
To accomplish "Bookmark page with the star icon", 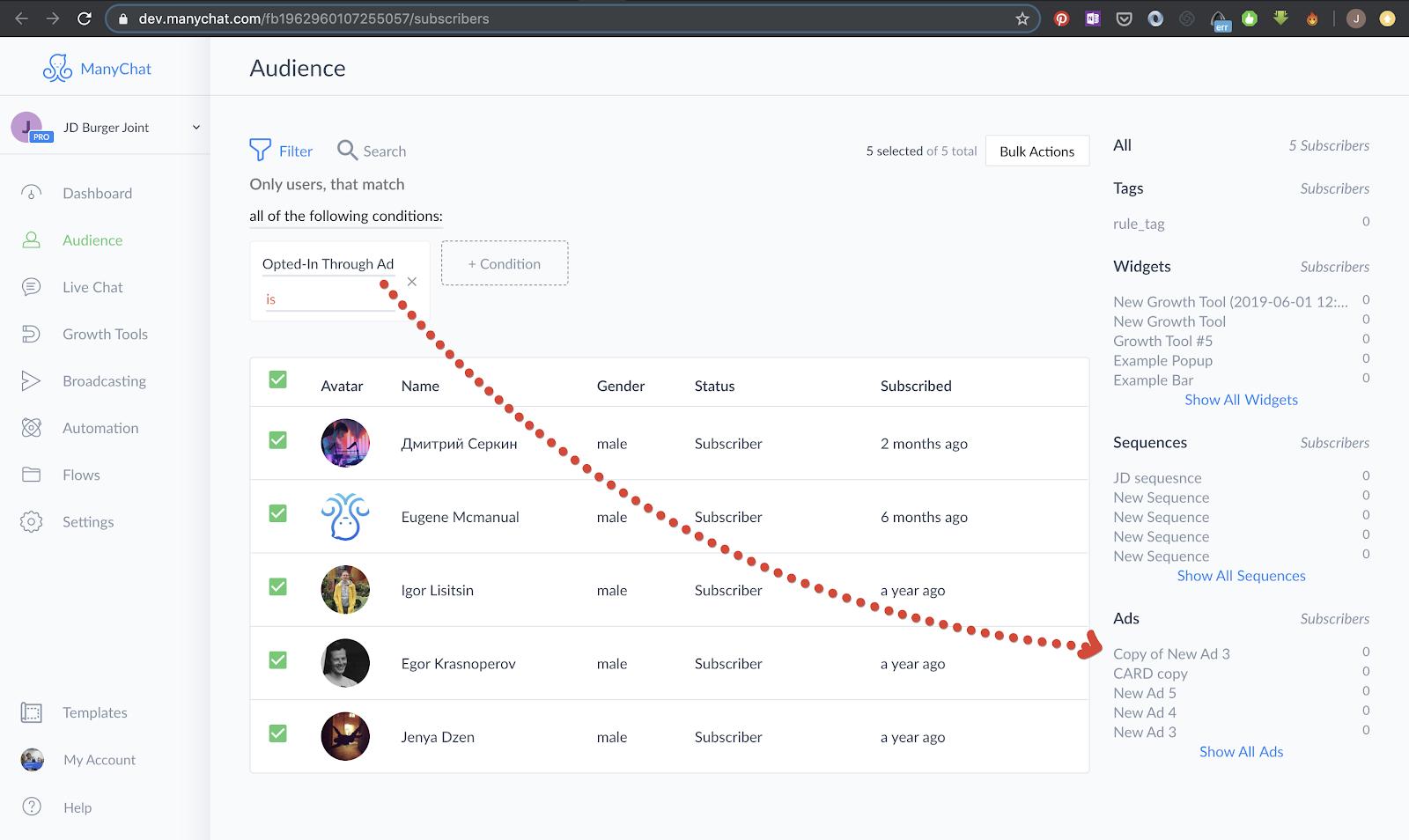I will tap(1022, 18).
